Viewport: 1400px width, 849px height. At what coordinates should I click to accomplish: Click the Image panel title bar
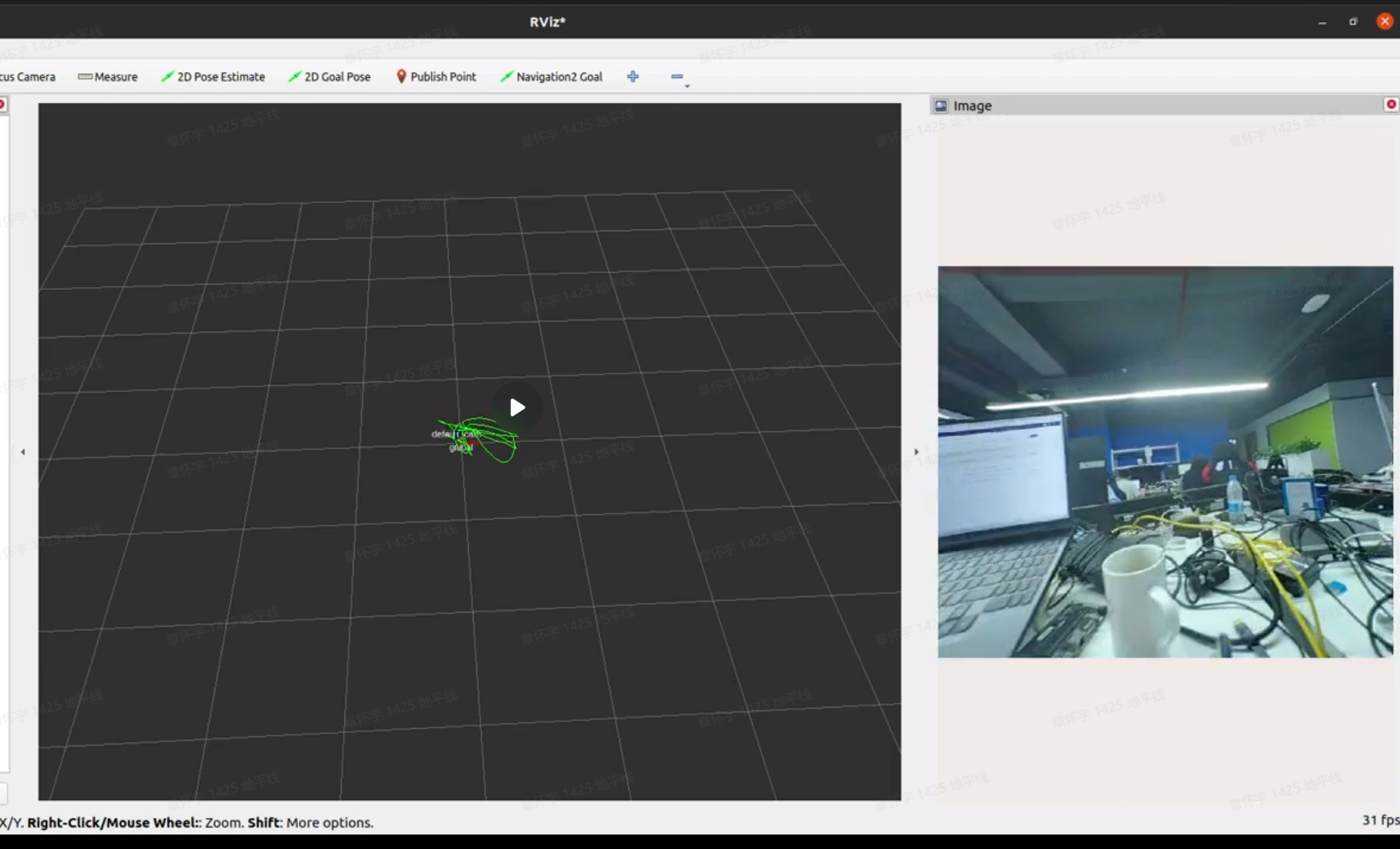1160,106
